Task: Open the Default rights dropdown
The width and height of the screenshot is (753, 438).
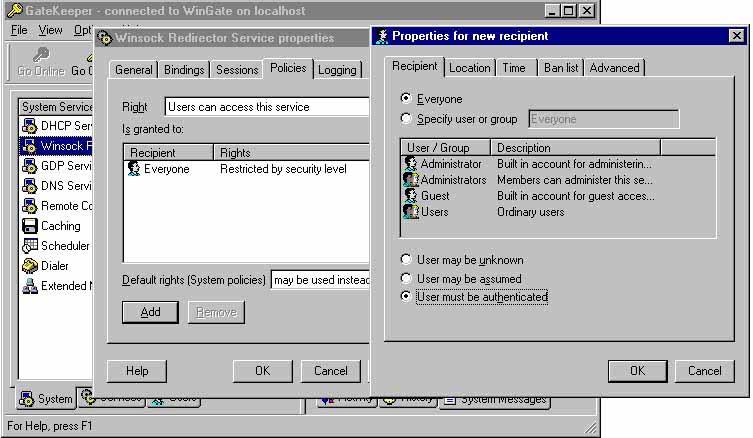Action: [320, 280]
